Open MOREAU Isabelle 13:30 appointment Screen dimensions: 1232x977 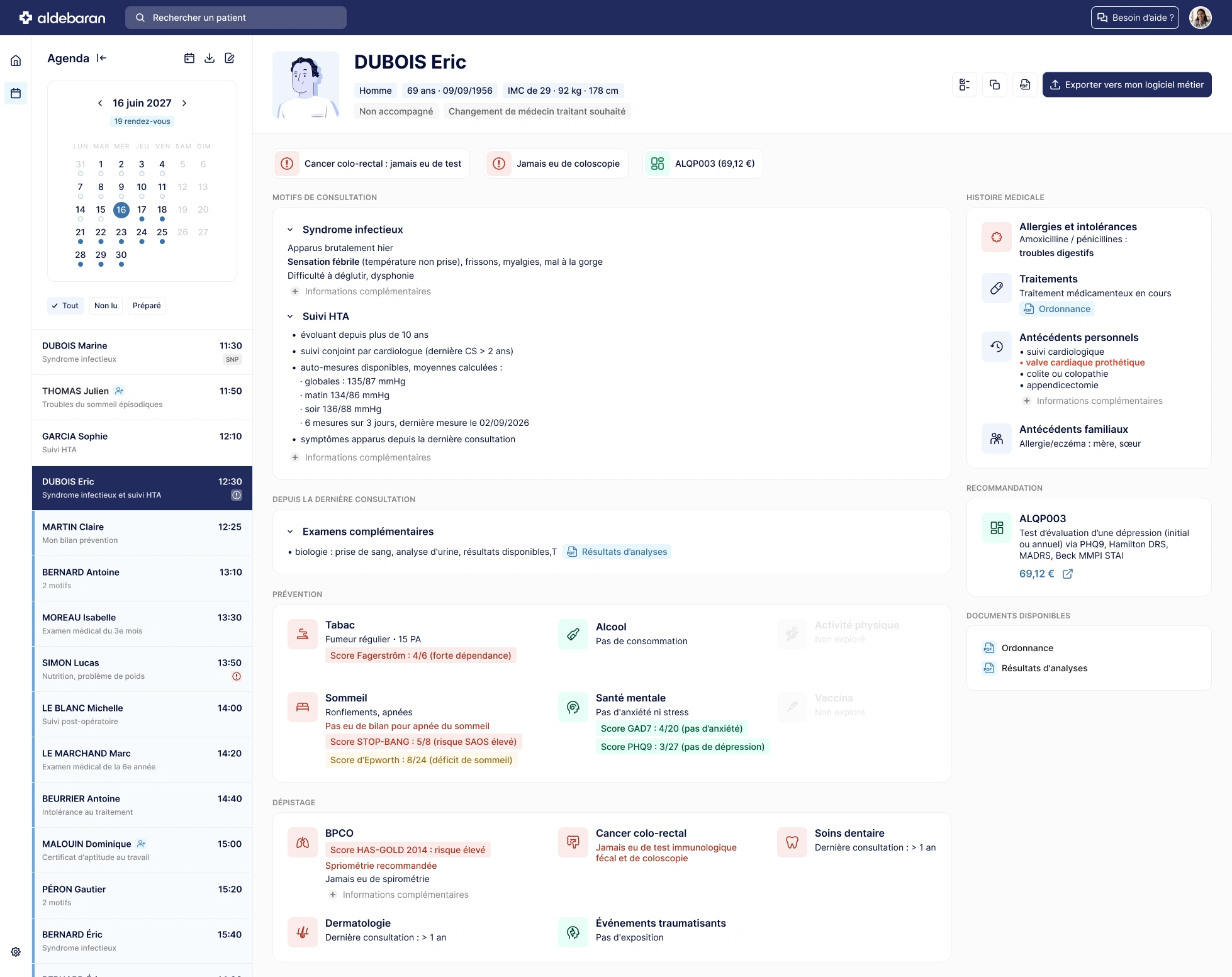(x=142, y=624)
